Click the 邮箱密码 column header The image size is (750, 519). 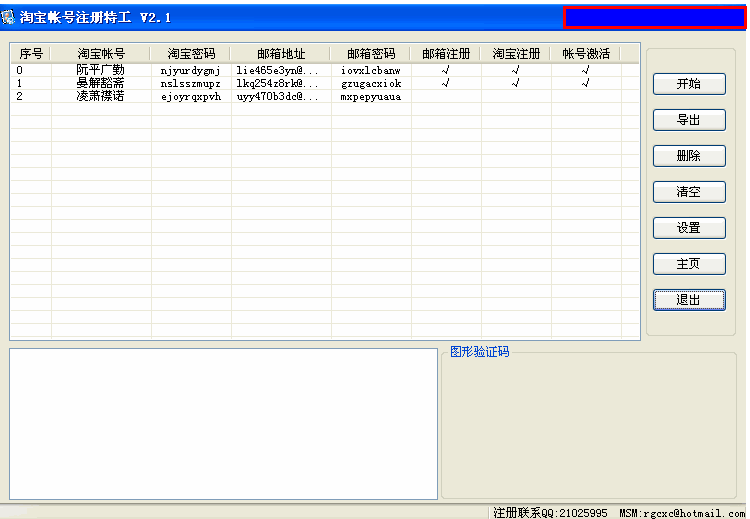(371, 54)
